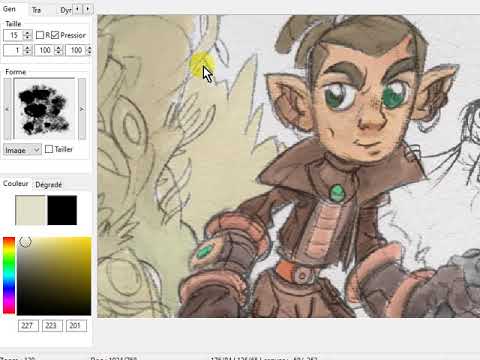
Task: Switch to the Couleur tab
Action: (x=16, y=184)
